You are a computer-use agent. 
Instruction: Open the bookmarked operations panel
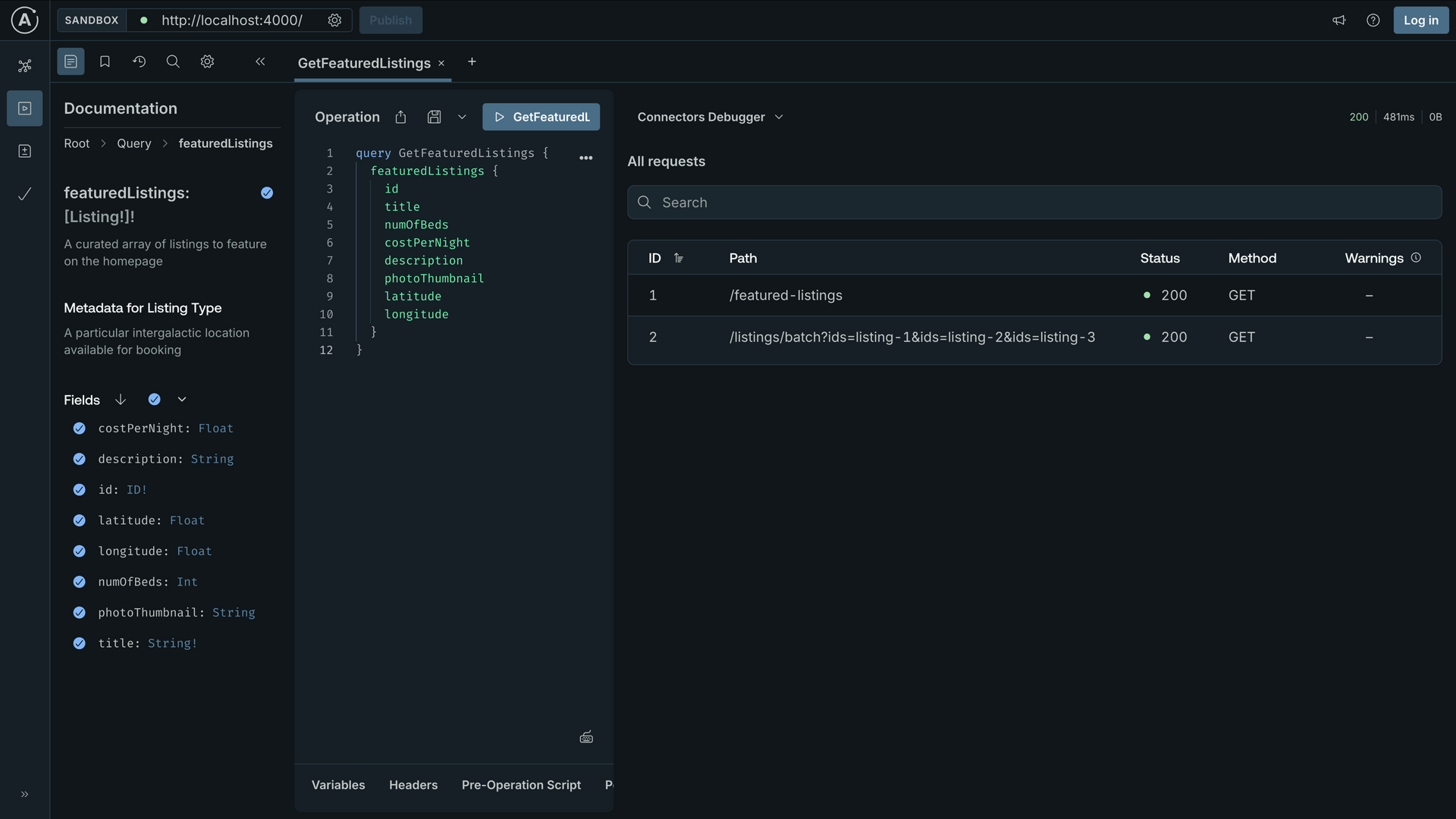pos(105,61)
